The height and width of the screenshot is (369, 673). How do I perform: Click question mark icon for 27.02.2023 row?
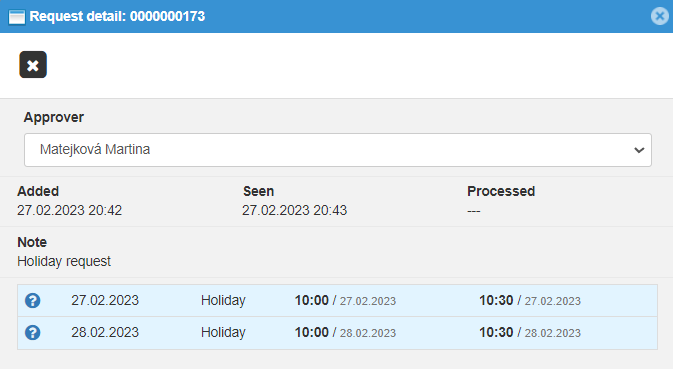[x=33, y=300]
